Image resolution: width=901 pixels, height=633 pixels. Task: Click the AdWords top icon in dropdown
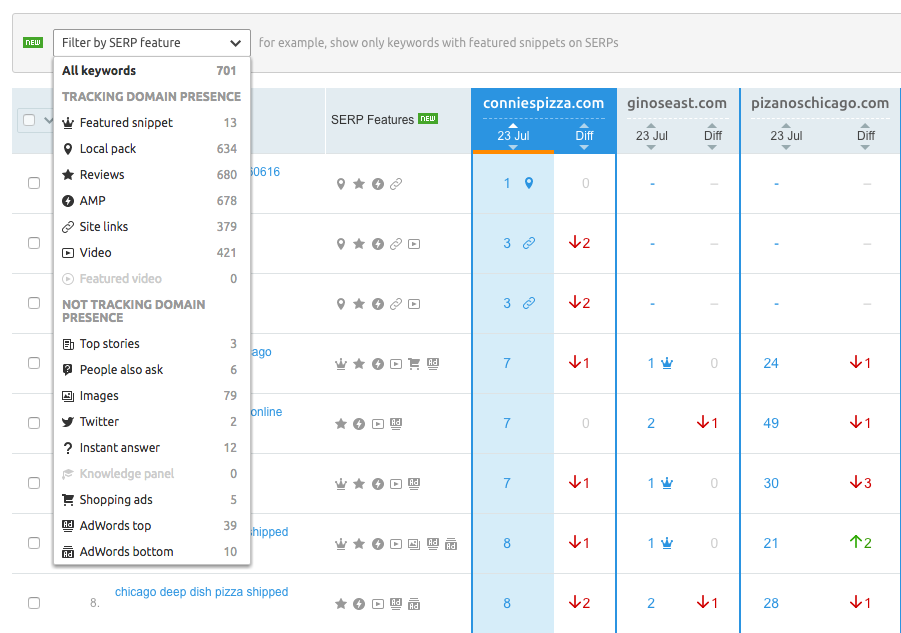(68, 526)
